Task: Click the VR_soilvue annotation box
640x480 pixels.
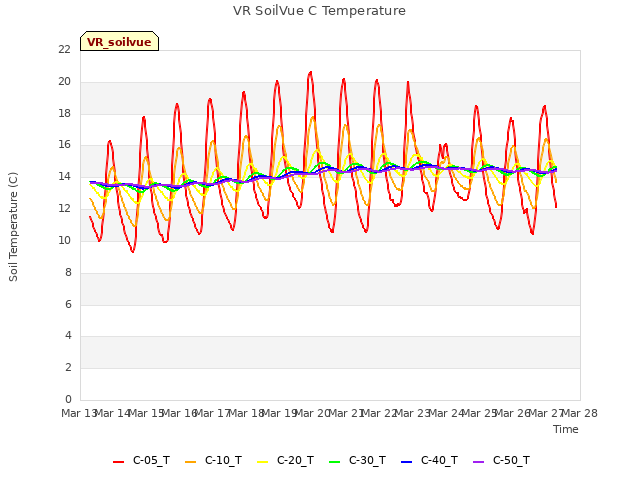Action: [x=119, y=41]
